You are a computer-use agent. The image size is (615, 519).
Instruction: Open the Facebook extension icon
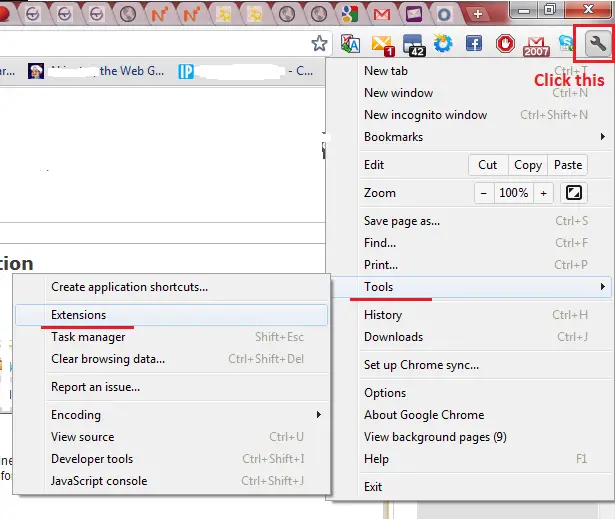click(x=474, y=43)
